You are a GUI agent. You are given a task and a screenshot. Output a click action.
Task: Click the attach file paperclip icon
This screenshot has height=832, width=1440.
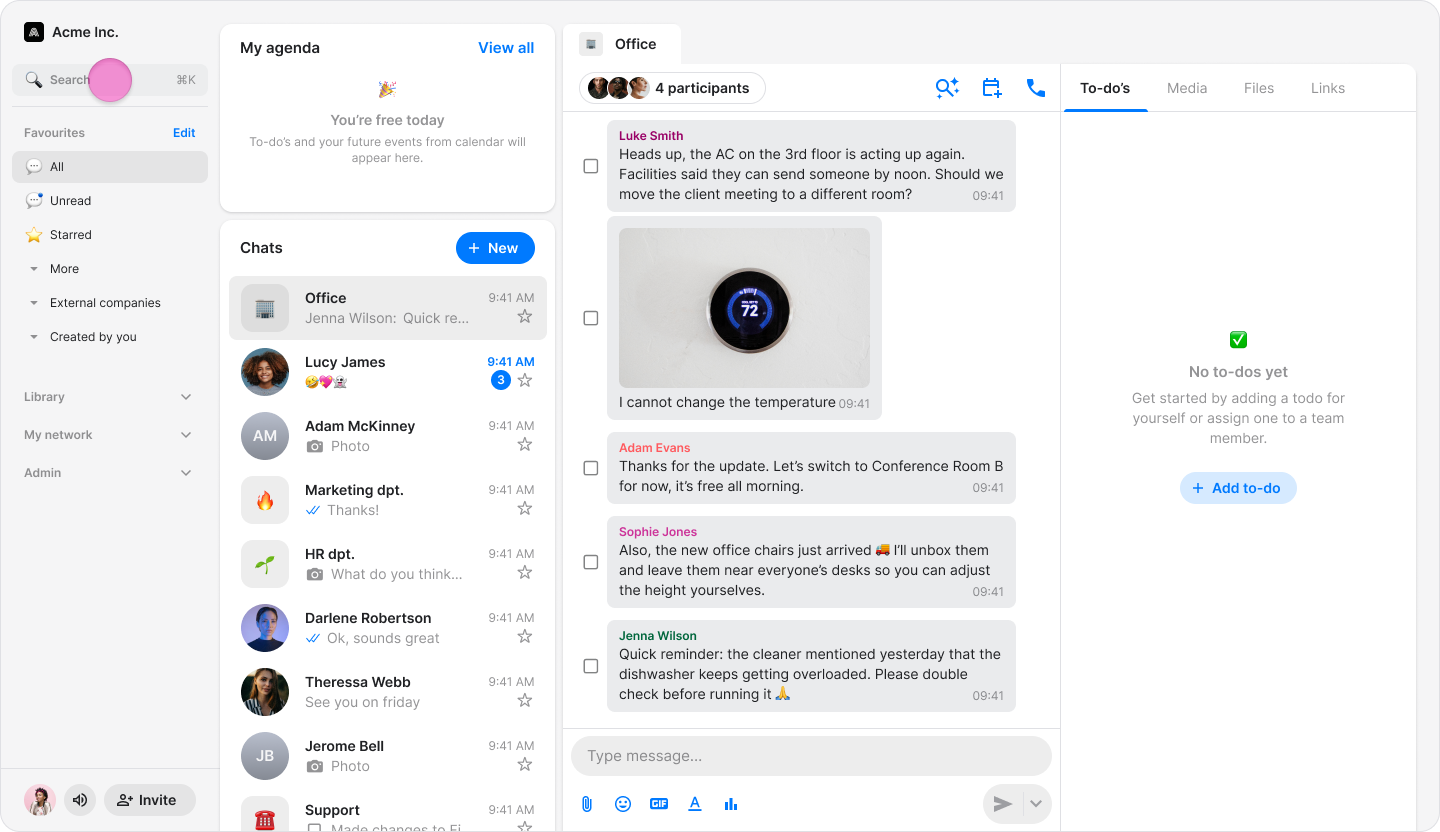[587, 804]
